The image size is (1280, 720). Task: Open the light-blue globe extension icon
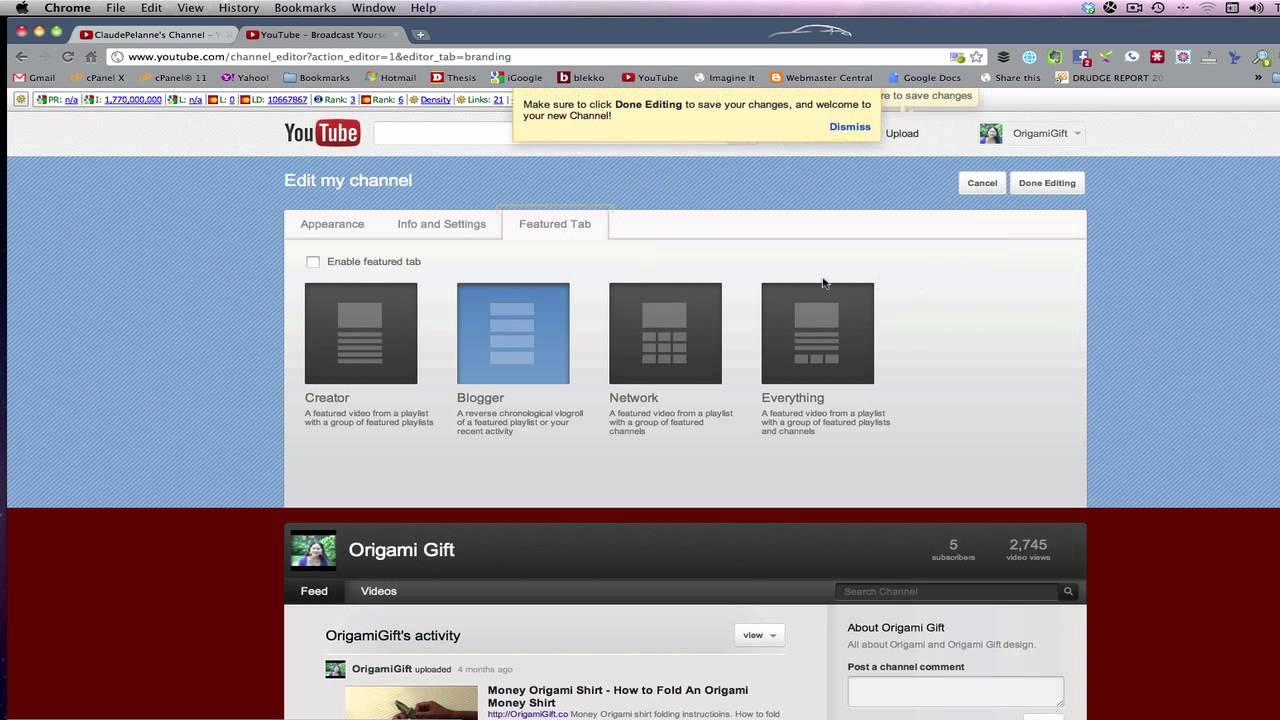(1029, 57)
